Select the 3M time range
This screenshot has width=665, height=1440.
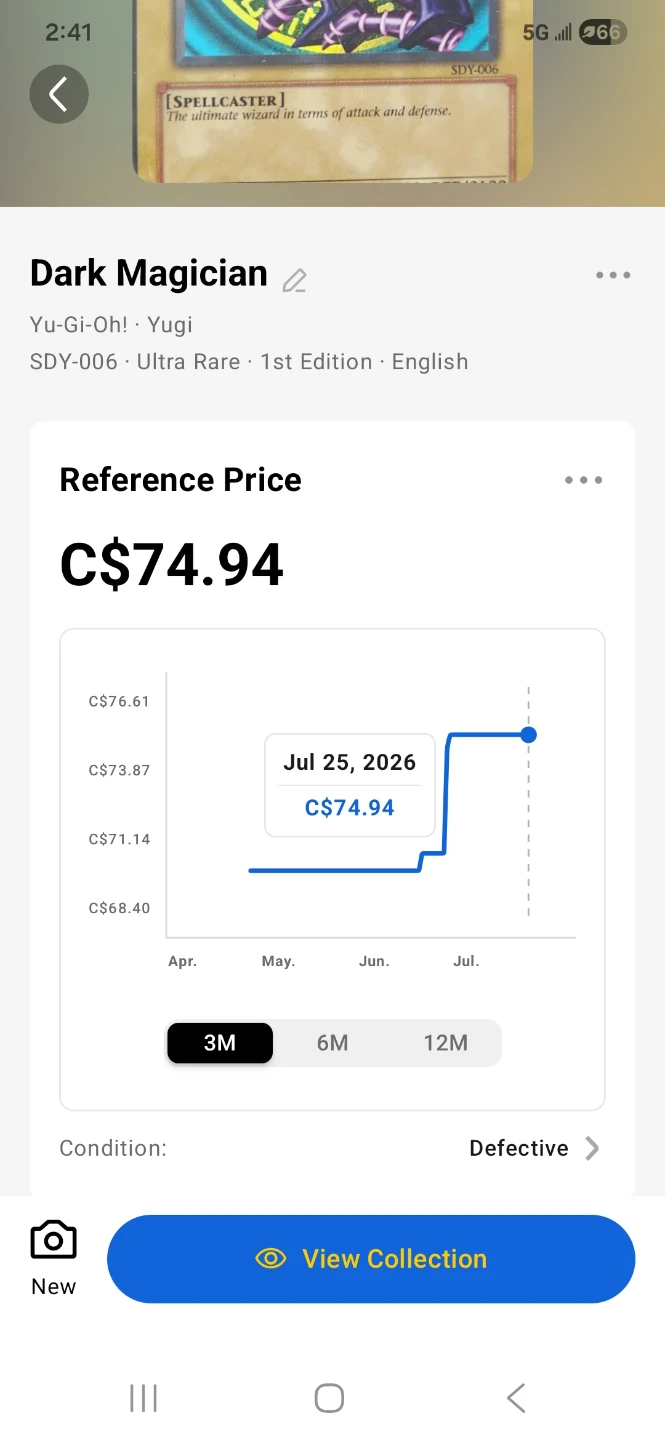pyautogui.click(x=220, y=1043)
